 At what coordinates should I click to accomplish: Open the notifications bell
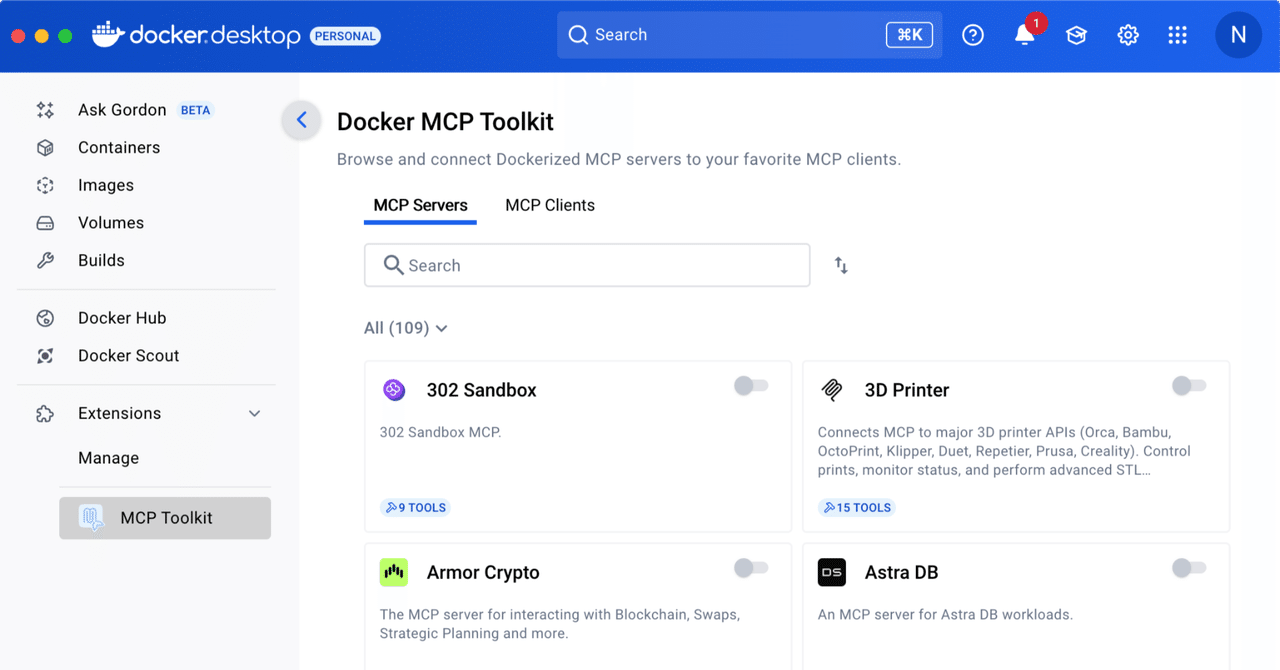click(1023, 34)
